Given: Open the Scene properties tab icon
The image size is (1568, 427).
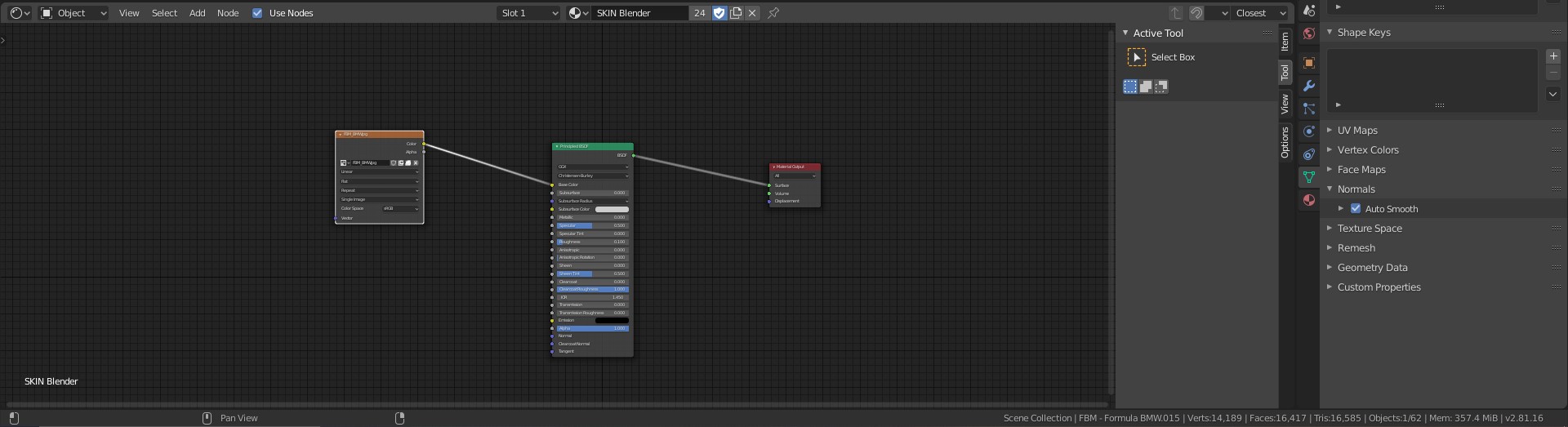Looking at the screenshot, I should tap(1308, 11).
